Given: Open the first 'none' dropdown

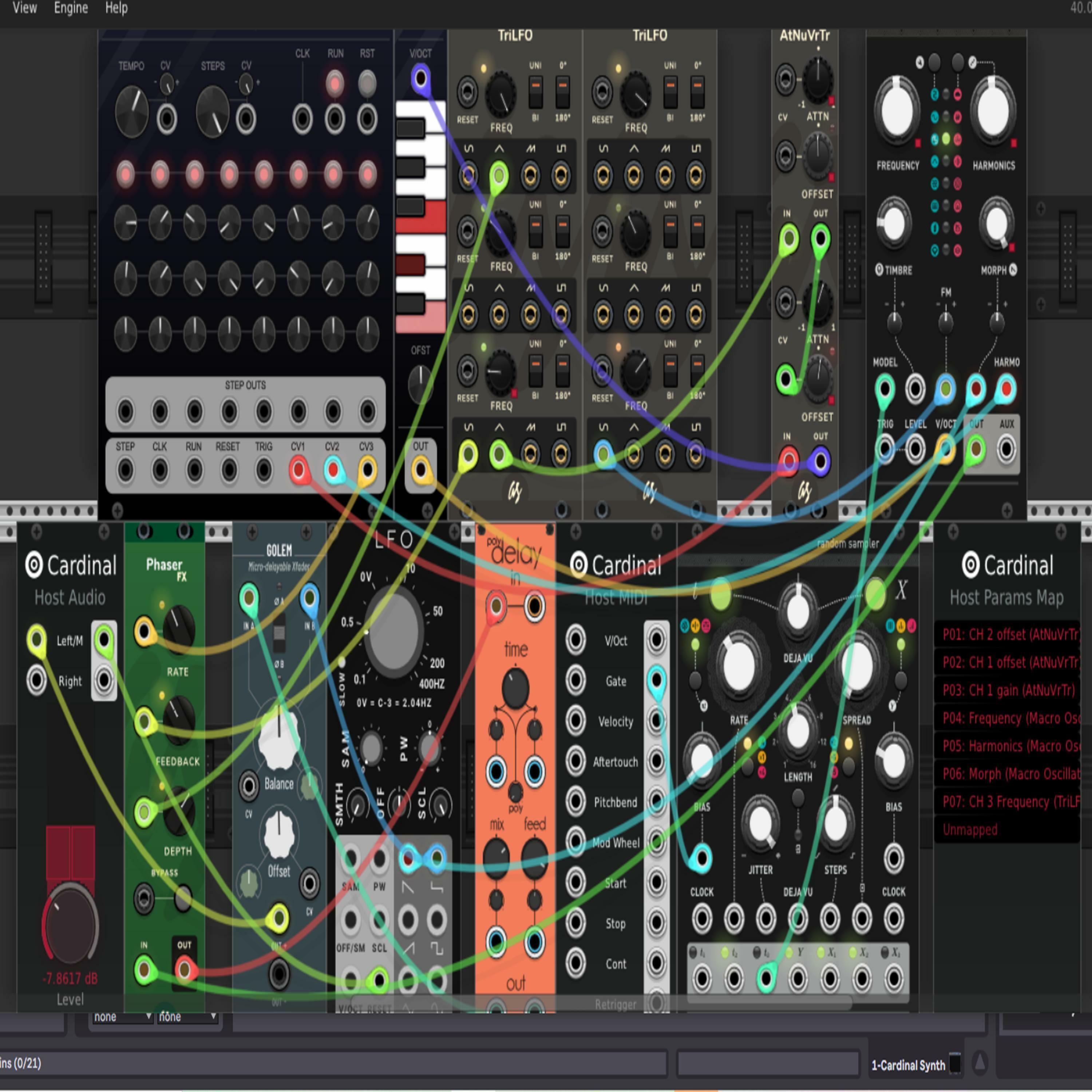Looking at the screenshot, I should point(122,1017).
